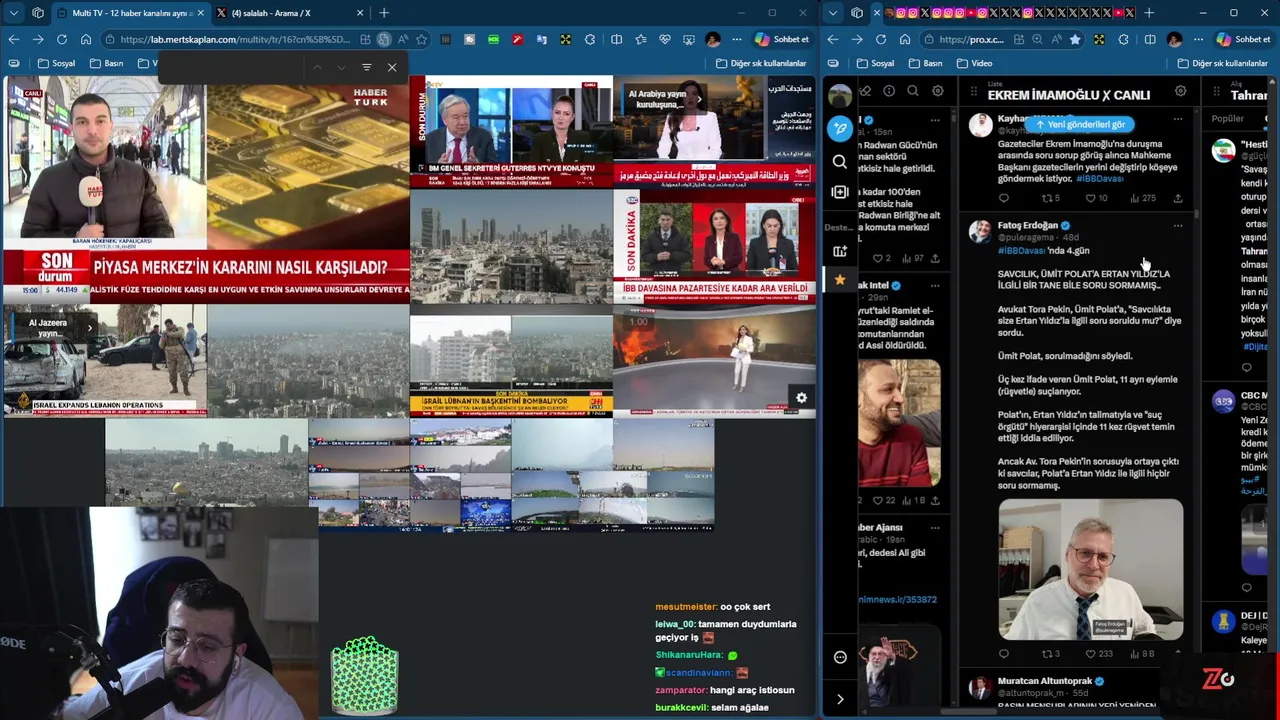Open settings gear of EKREM İMAMOĞLU X CANLI column
Viewport: 1280px width, 720px height.
coord(1180,91)
